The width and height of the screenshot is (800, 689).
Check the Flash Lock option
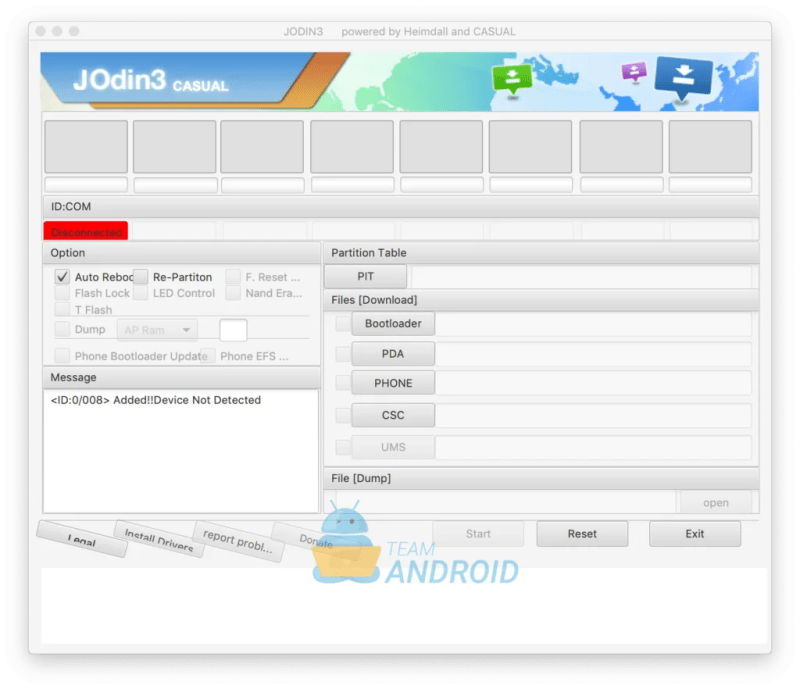[x=62, y=293]
